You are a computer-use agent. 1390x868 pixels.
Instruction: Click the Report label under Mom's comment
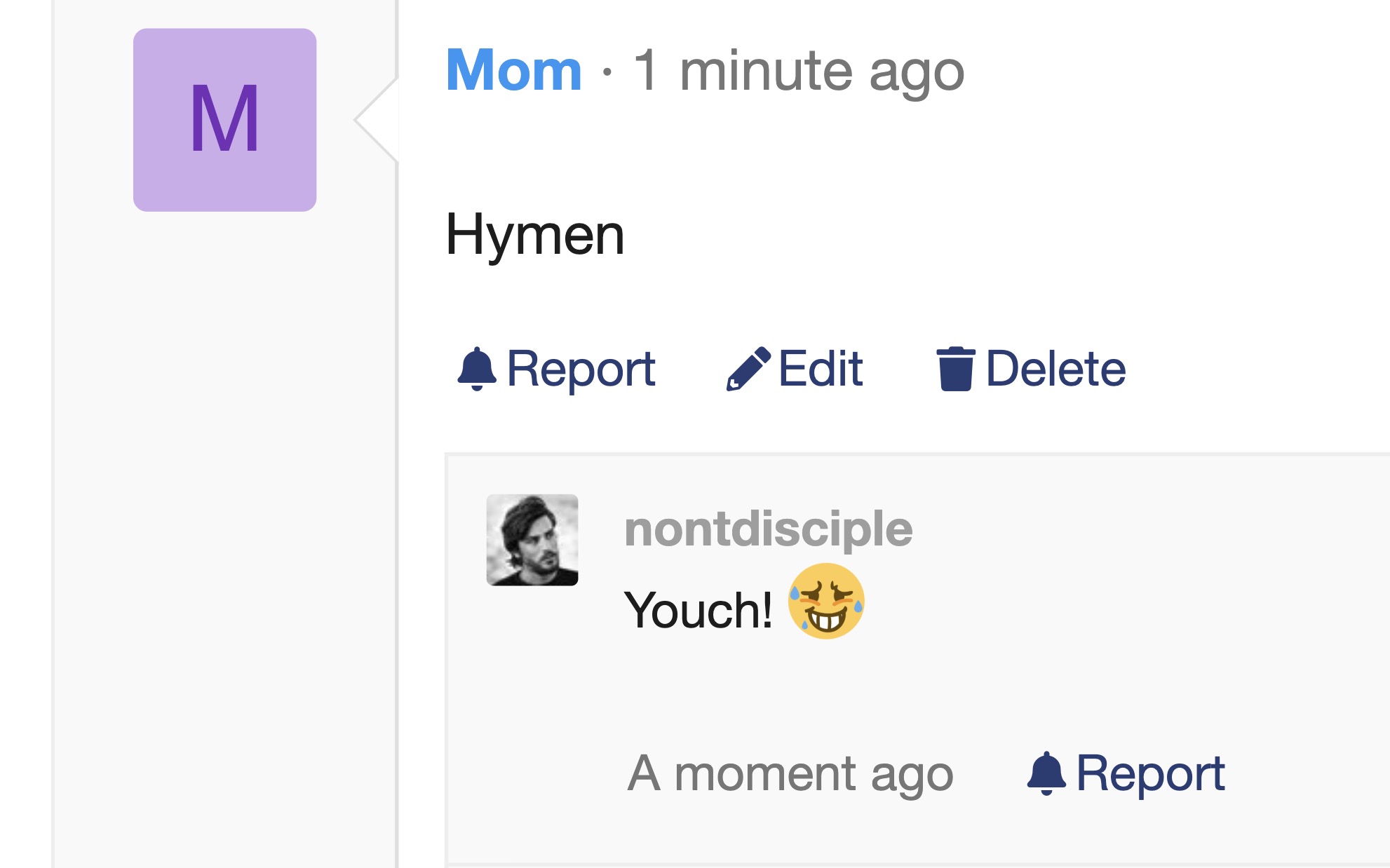(x=581, y=369)
